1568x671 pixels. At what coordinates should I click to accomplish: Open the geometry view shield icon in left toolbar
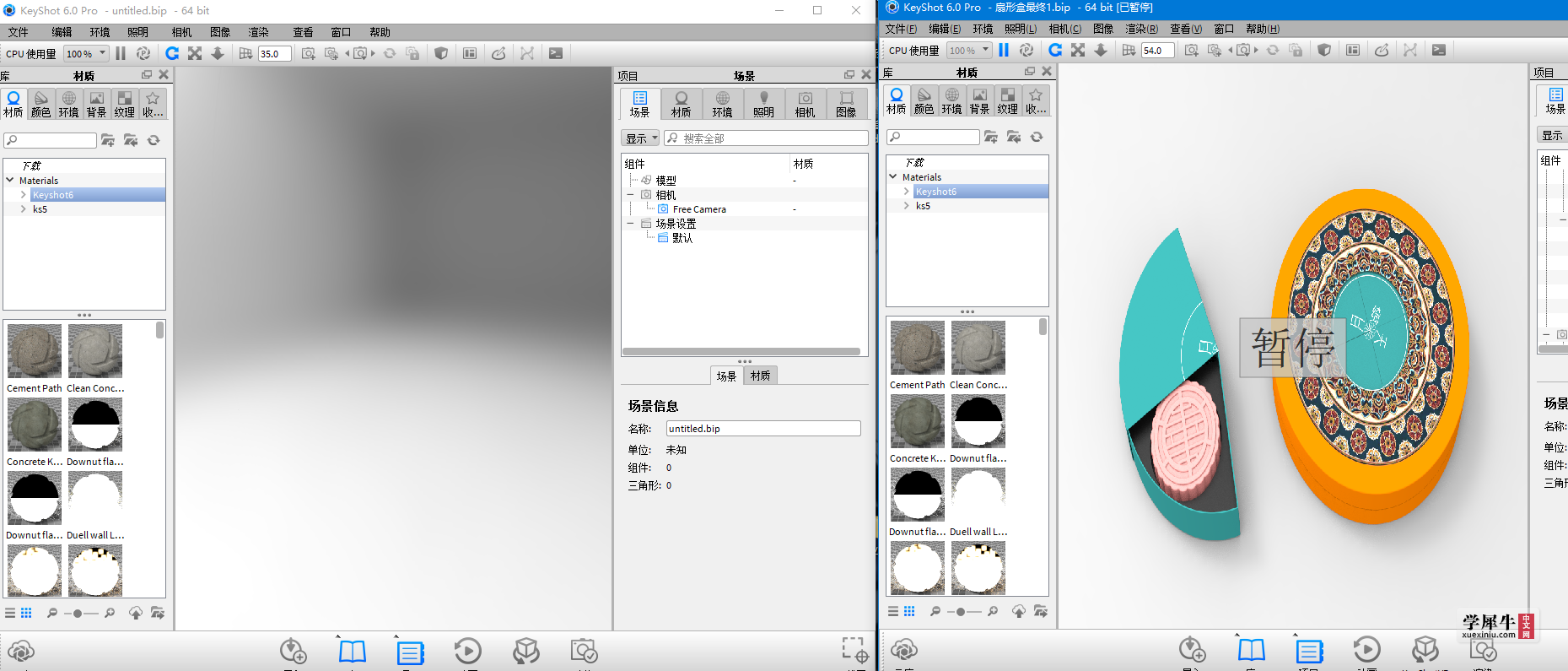[x=441, y=53]
